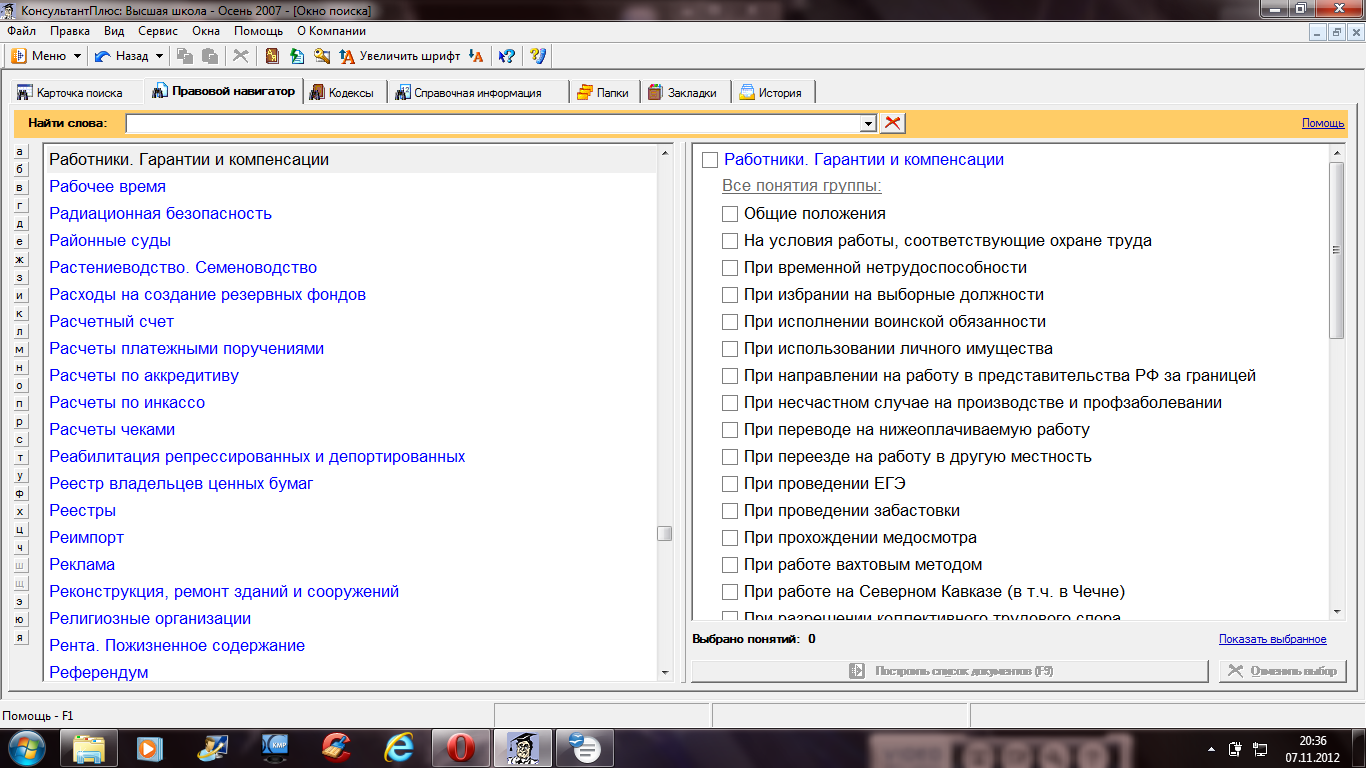
Task: Click the context help arrow-question icon
Action: 507,56
